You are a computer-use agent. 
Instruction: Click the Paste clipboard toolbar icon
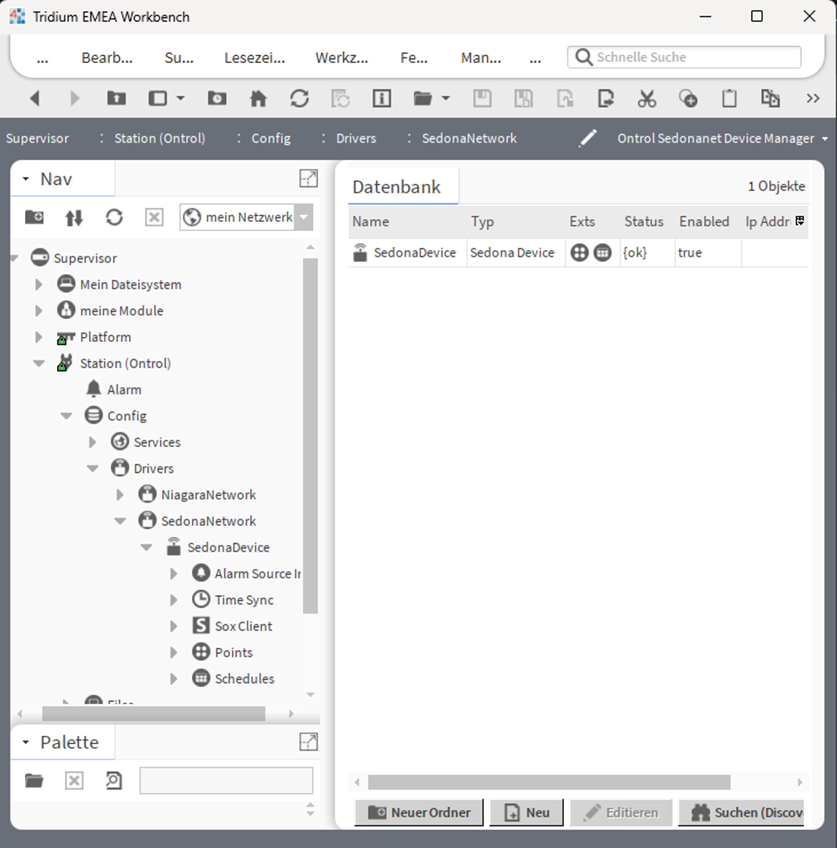[729, 98]
